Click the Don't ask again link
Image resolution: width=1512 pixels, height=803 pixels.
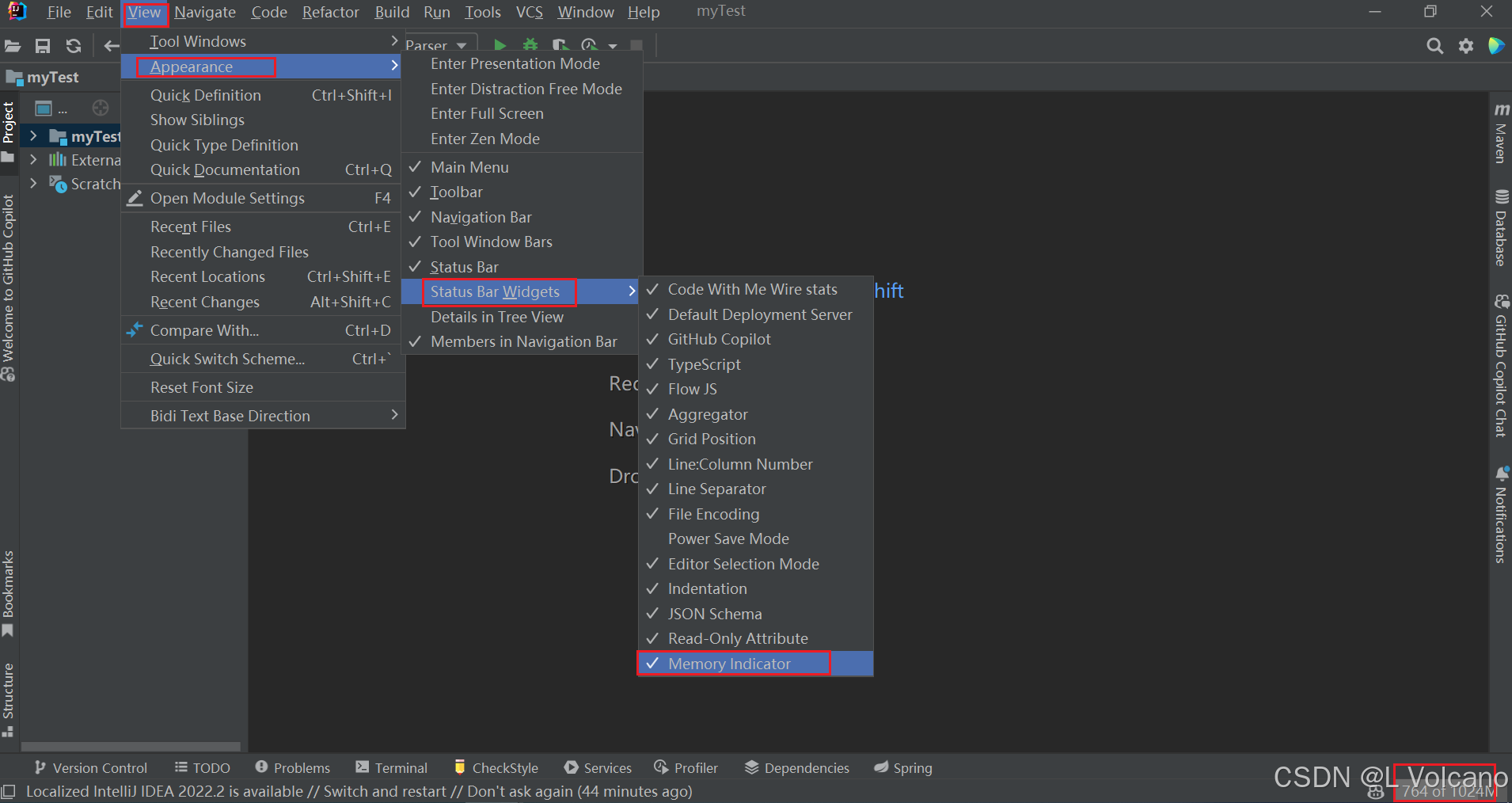(x=523, y=791)
